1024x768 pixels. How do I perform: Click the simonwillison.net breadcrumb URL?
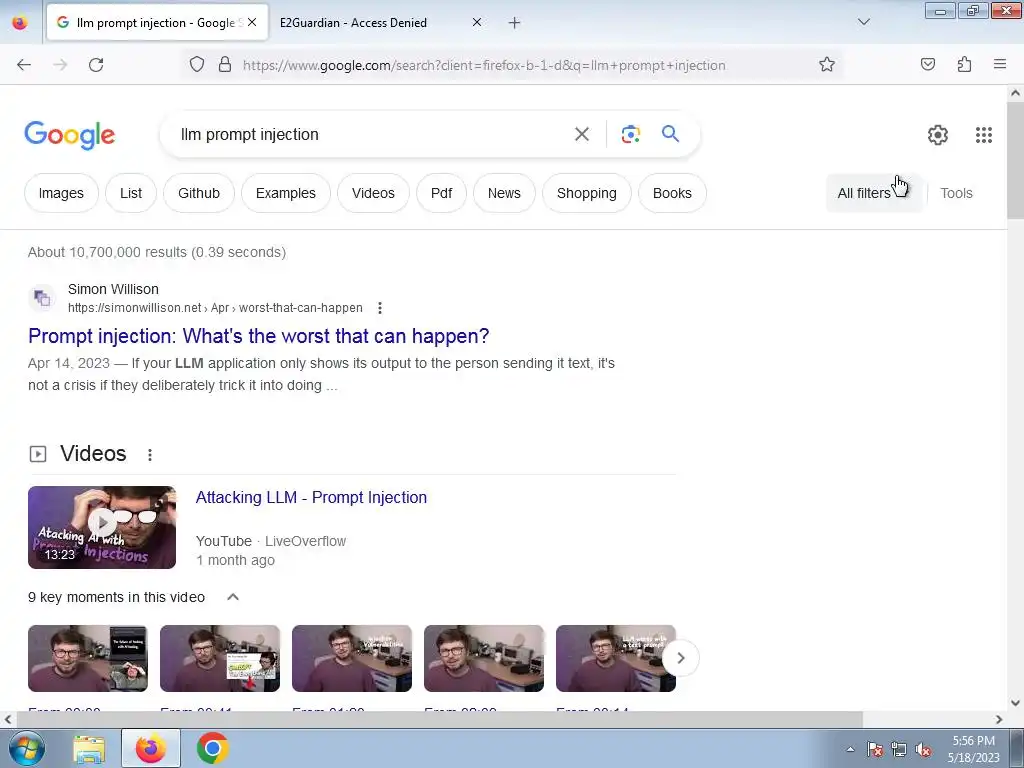point(215,308)
